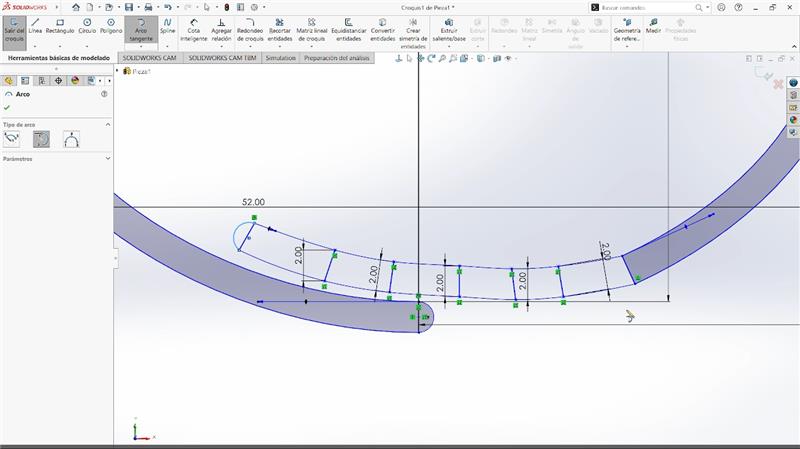
Task: Open the DisplayManager color ball tab
Action: 75,81
